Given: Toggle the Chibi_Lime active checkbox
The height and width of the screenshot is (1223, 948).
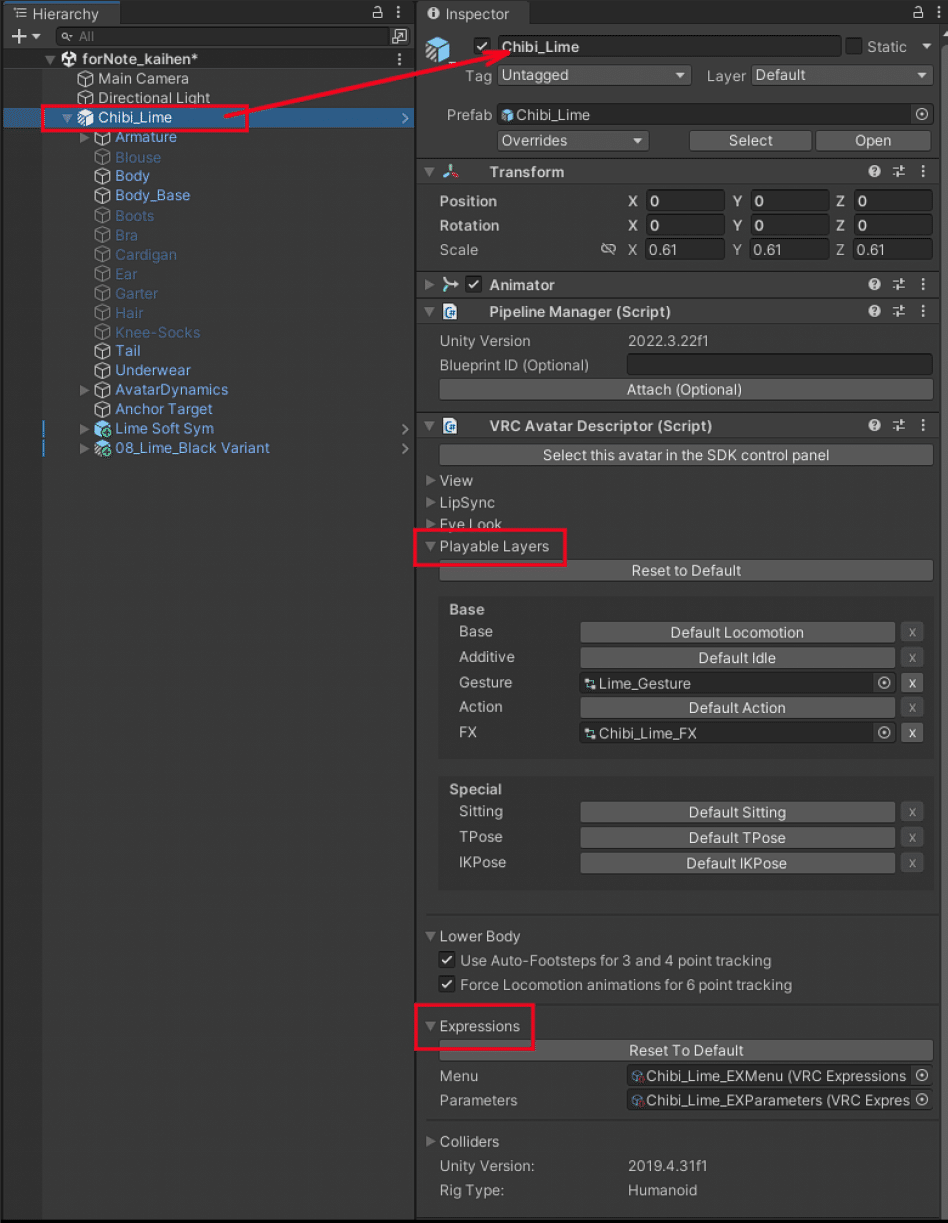Looking at the screenshot, I should coord(482,46).
